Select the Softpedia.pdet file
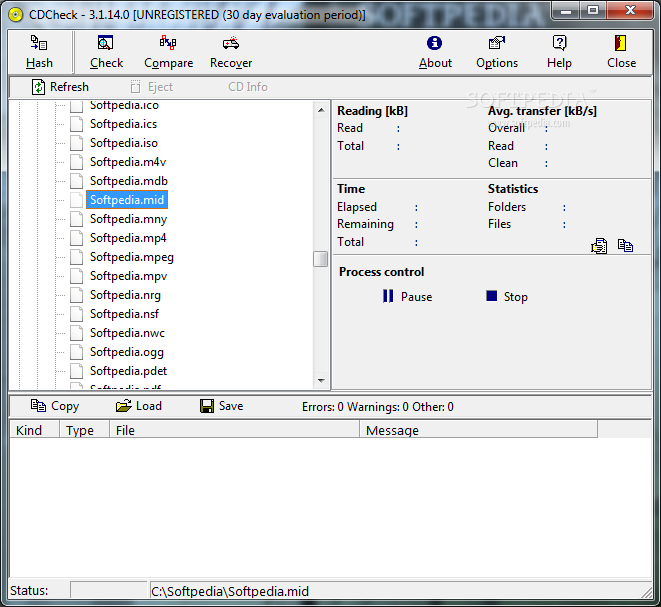The height and width of the screenshot is (607, 661). tap(128, 371)
